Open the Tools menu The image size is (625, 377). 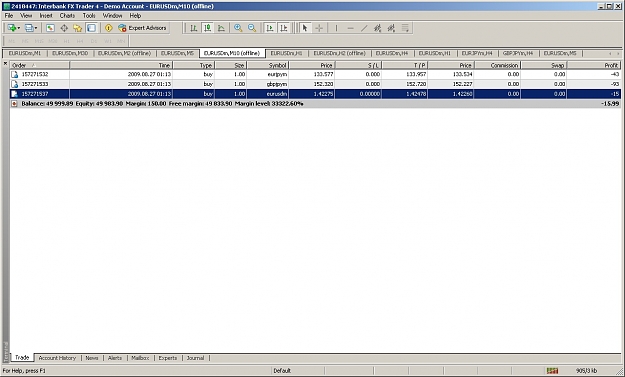point(89,16)
